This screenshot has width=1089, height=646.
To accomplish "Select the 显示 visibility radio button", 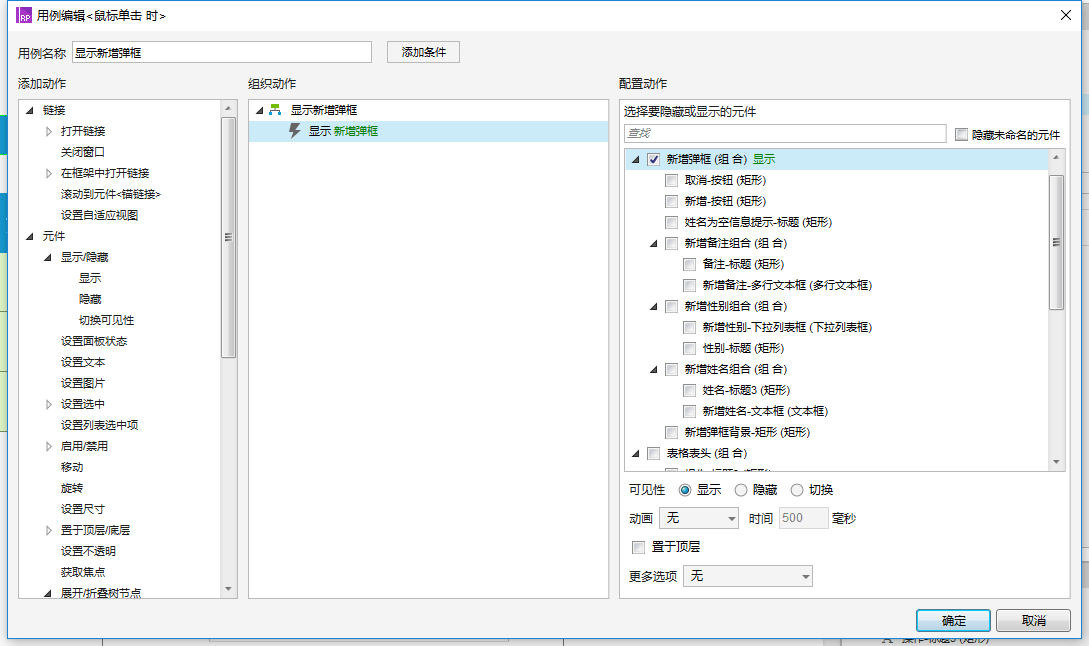I will (x=685, y=490).
